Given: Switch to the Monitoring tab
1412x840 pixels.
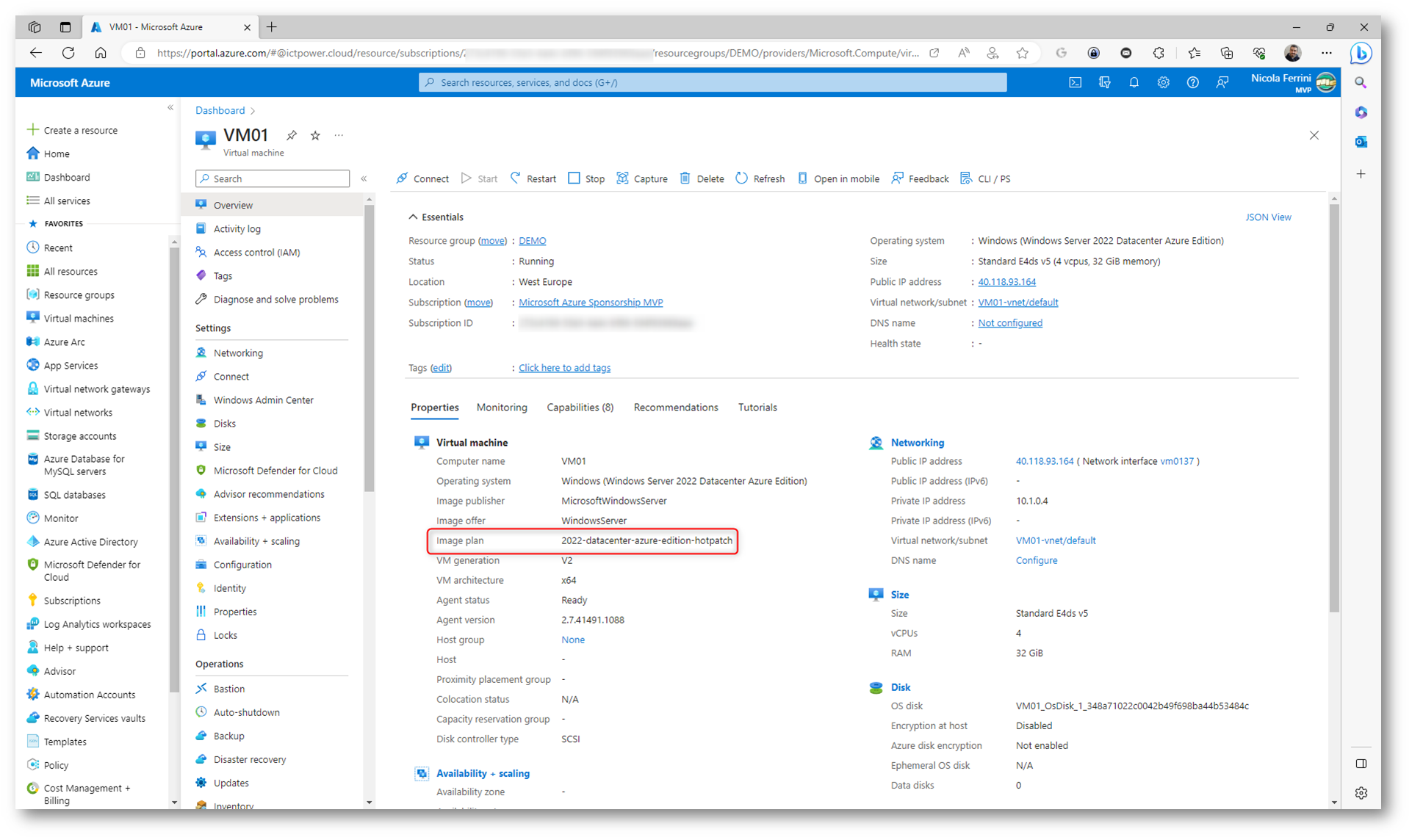Looking at the screenshot, I should click(x=502, y=408).
